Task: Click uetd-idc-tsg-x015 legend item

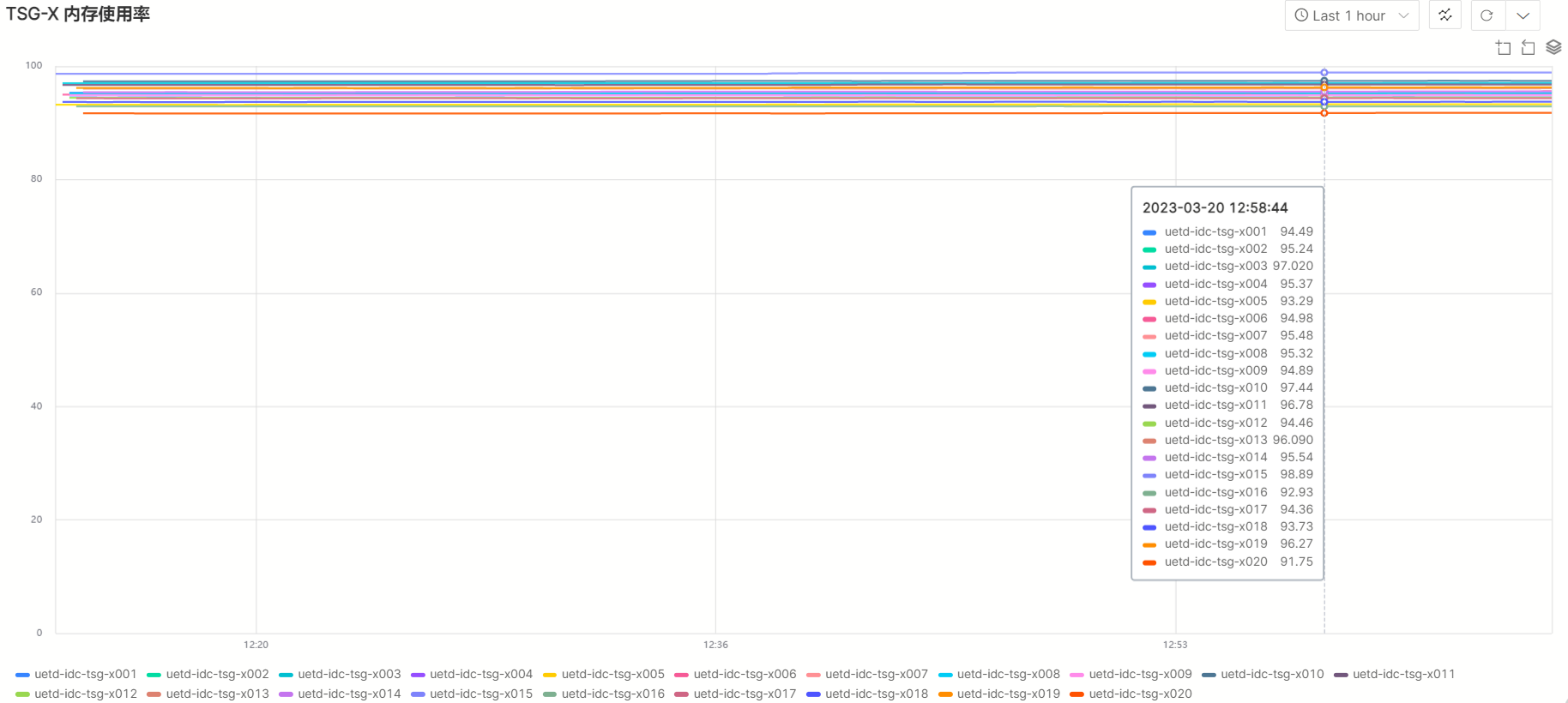Action: [x=480, y=694]
